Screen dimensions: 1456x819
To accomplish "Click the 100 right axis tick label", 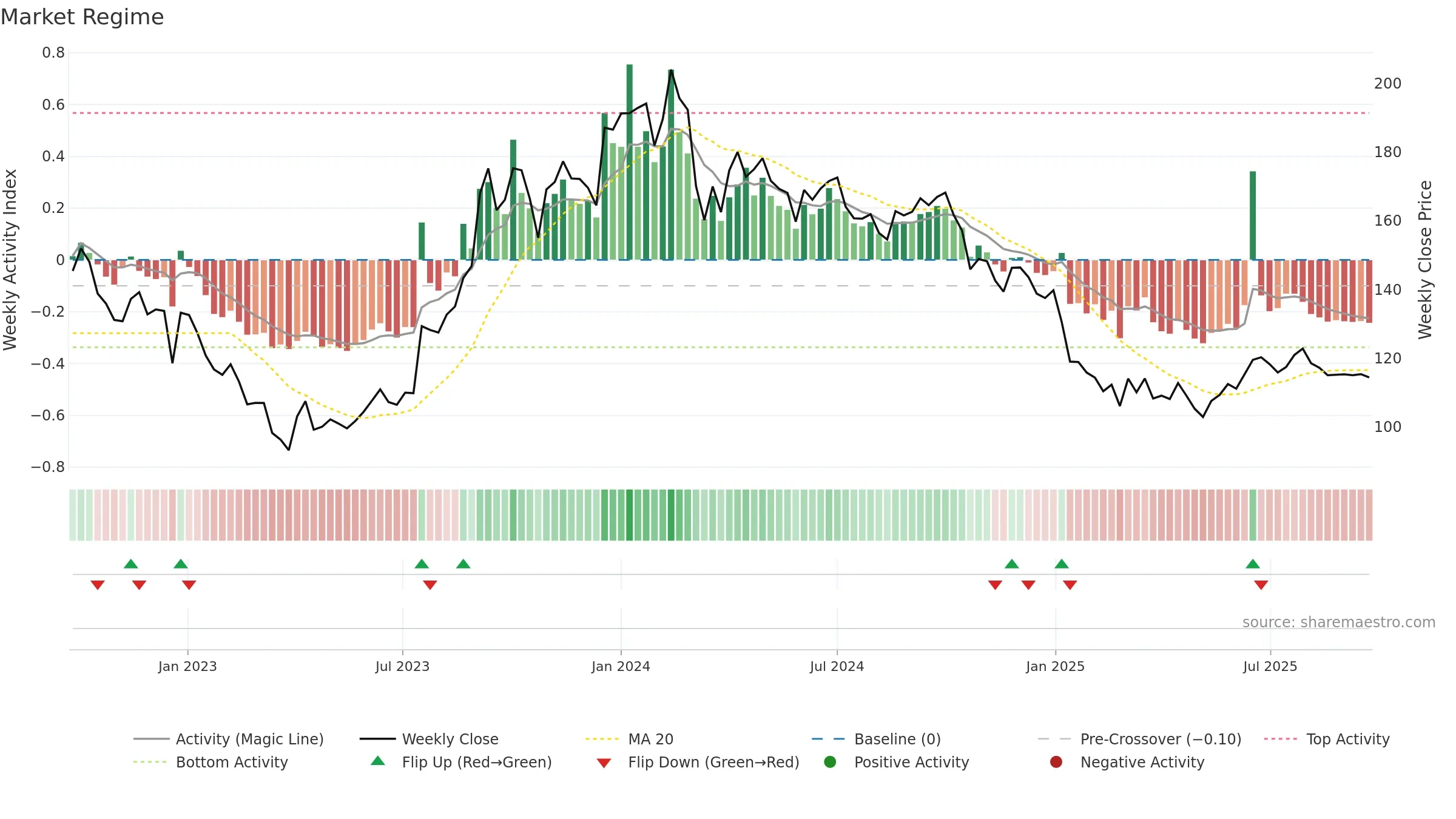I will tap(1387, 427).
